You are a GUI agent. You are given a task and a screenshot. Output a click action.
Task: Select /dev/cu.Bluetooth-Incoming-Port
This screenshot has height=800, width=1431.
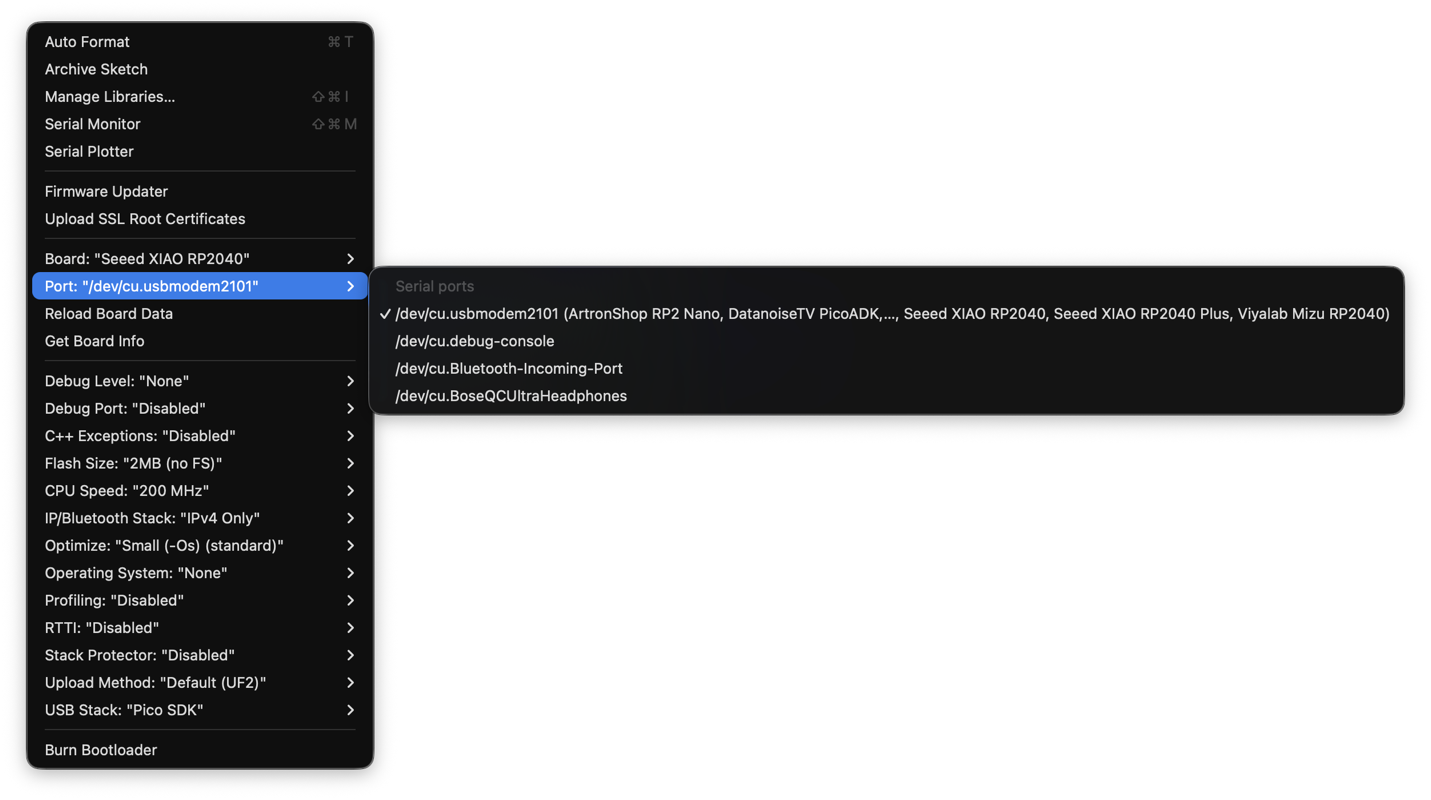click(887, 369)
